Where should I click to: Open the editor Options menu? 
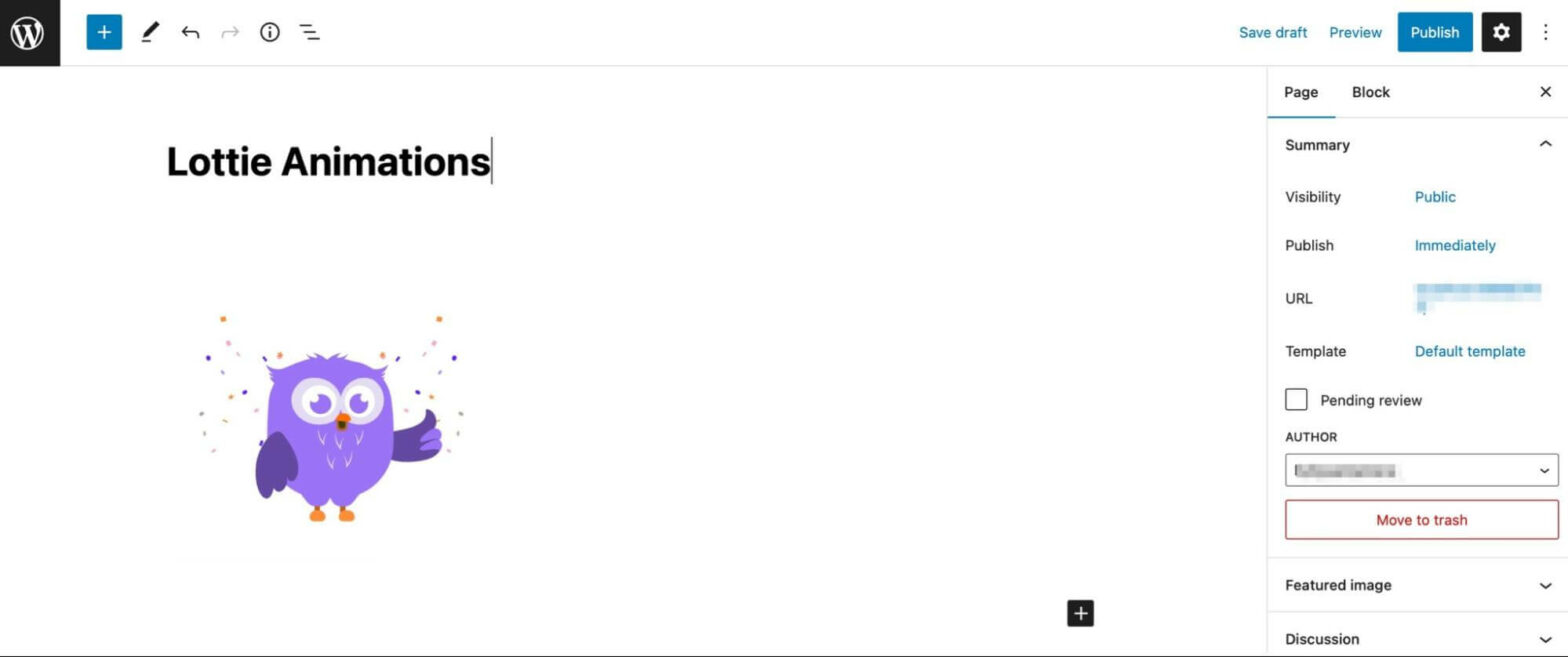[1545, 31]
